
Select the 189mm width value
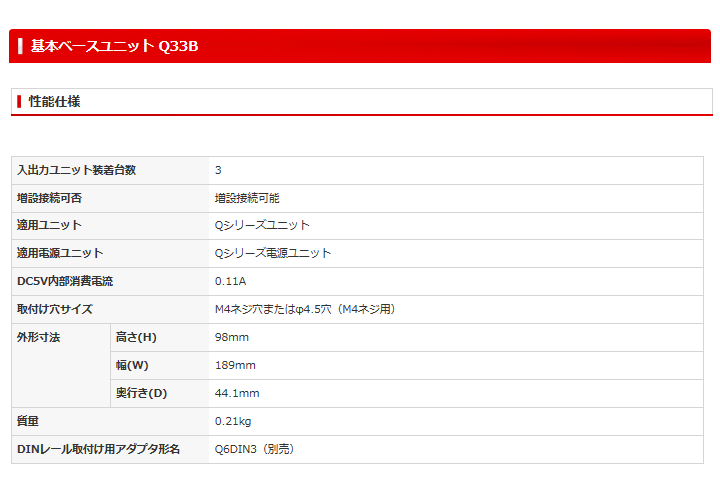pyautogui.click(x=235, y=366)
